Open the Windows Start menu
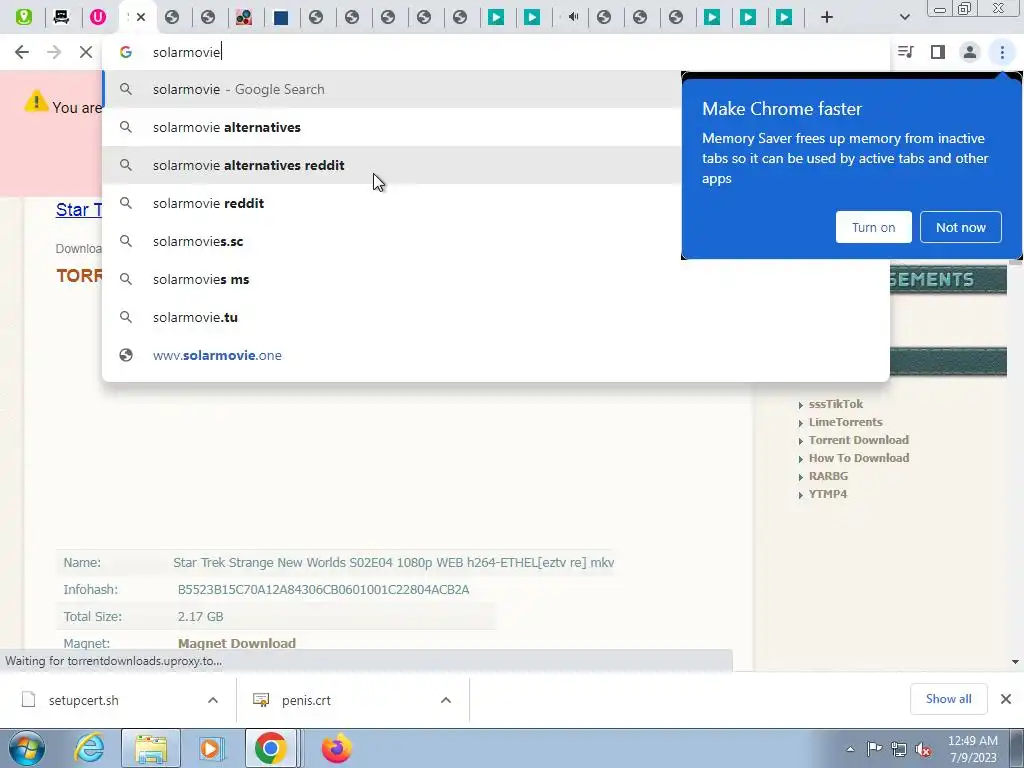This screenshot has width=1024, height=768. [27, 748]
